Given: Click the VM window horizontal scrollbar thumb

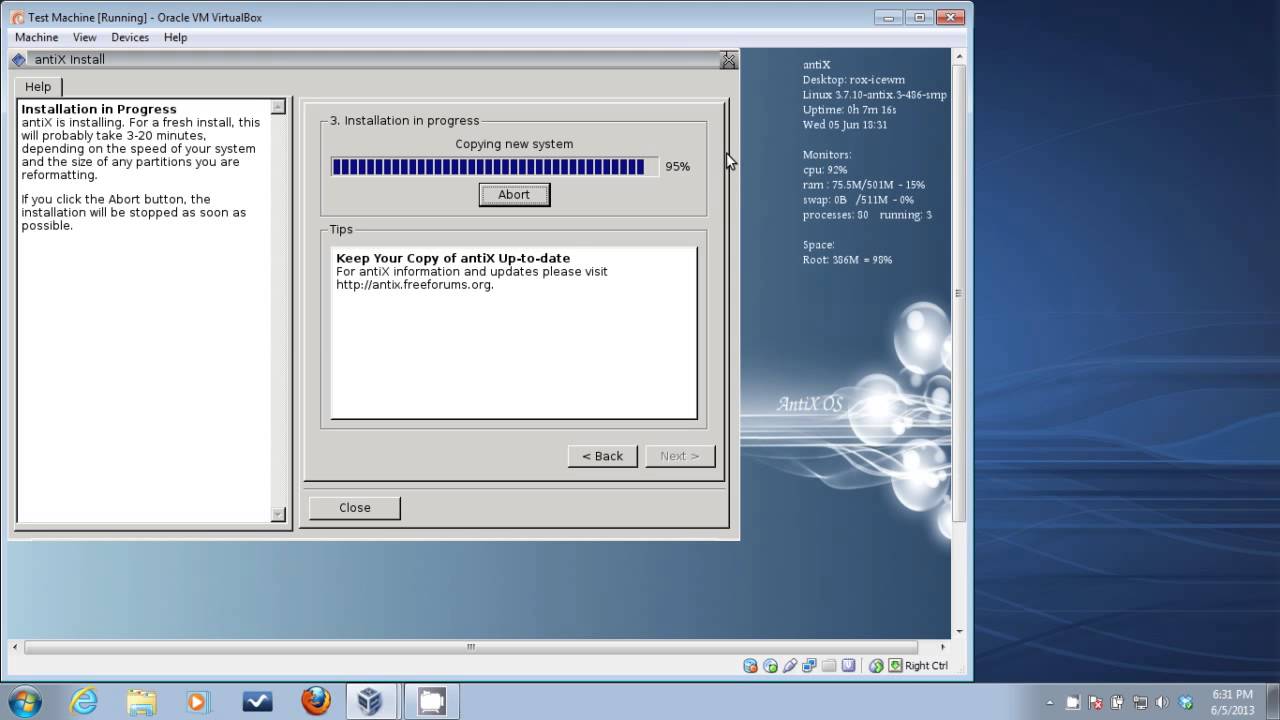Looking at the screenshot, I should [x=471, y=647].
